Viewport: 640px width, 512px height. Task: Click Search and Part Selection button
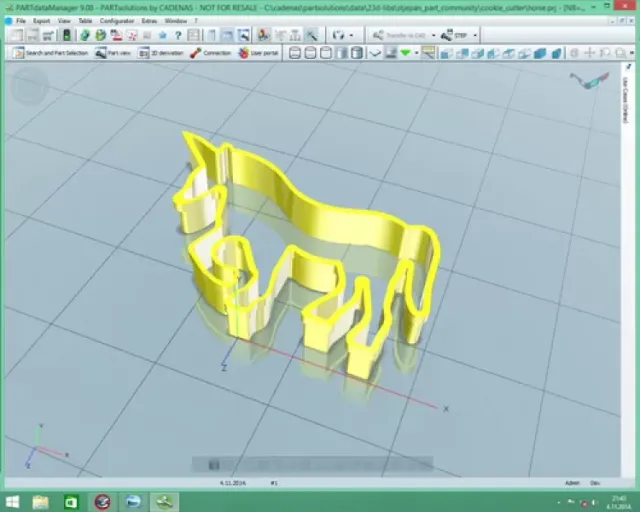click(x=50, y=53)
